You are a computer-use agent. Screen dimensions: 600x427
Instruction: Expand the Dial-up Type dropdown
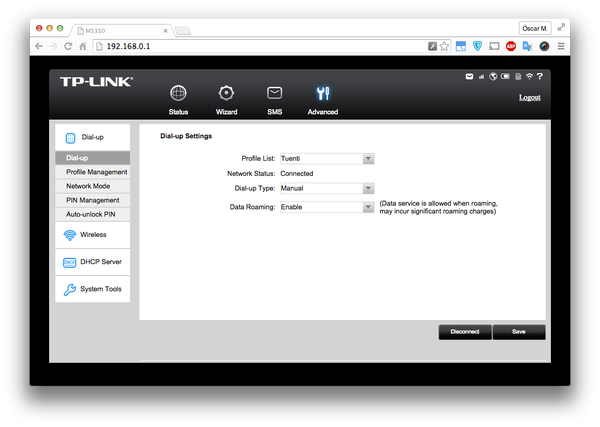(x=368, y=188)
